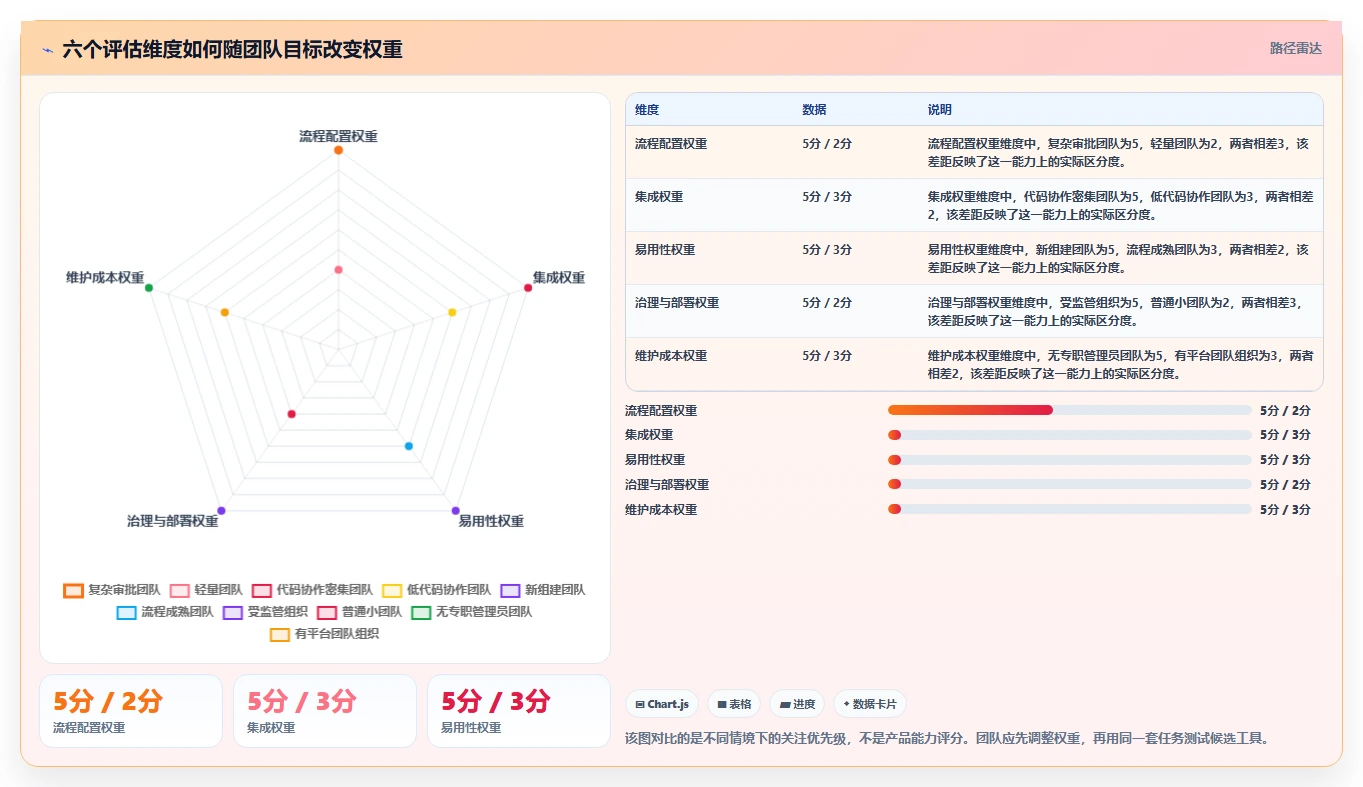Click the Chart.js chip icon
This screenshot has height=787, width=1363.
(x=640, y=704)
